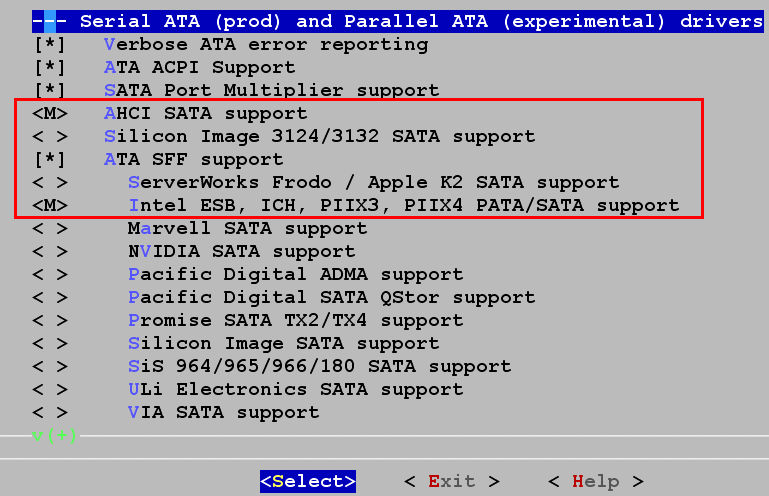Select SiS 964/965/966/180 SATA entry

pos(319,366)
